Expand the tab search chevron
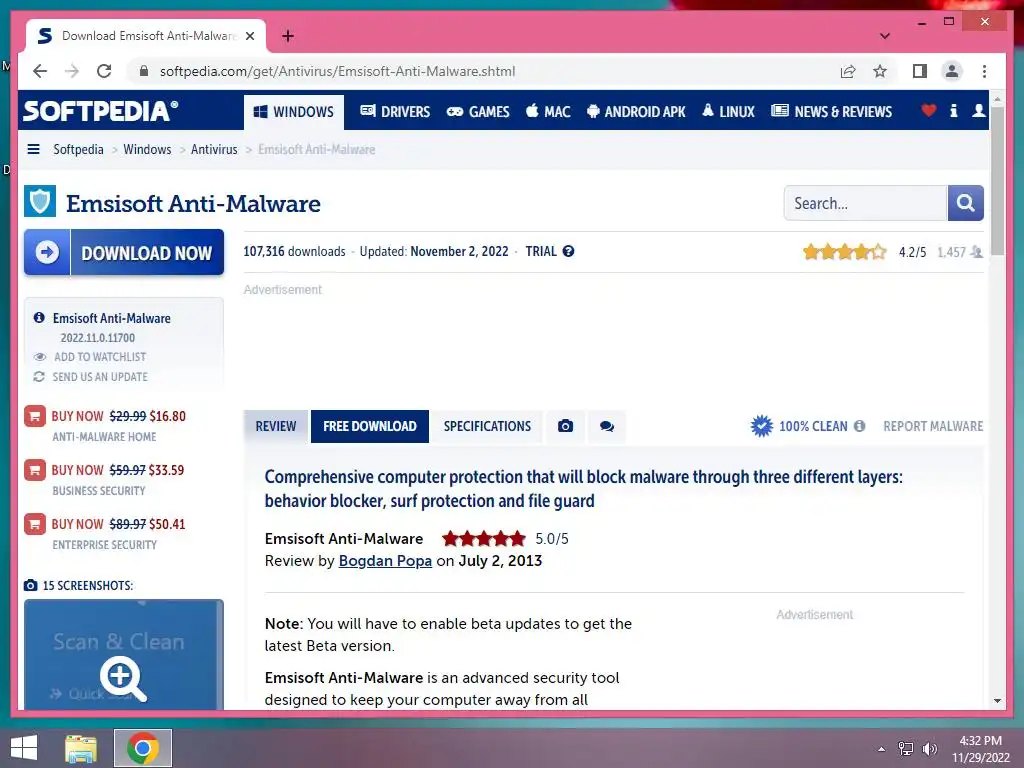Image resolution: width=1024 pixels, height=768 pixels. [x=885, y=36]
